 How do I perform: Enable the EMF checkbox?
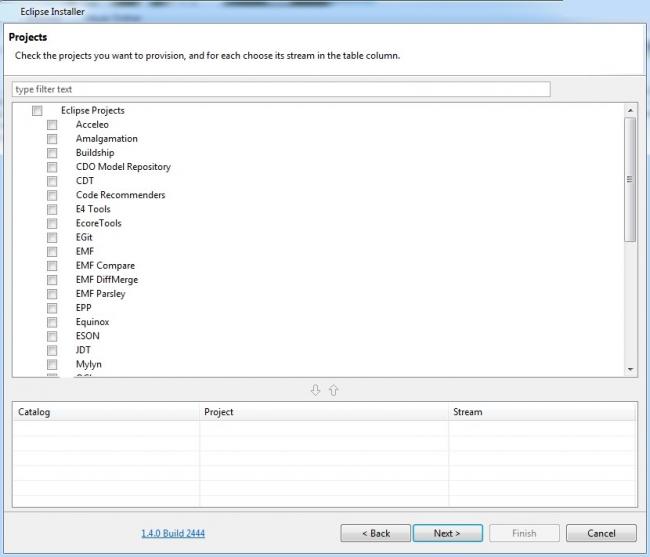coord(52,252)
